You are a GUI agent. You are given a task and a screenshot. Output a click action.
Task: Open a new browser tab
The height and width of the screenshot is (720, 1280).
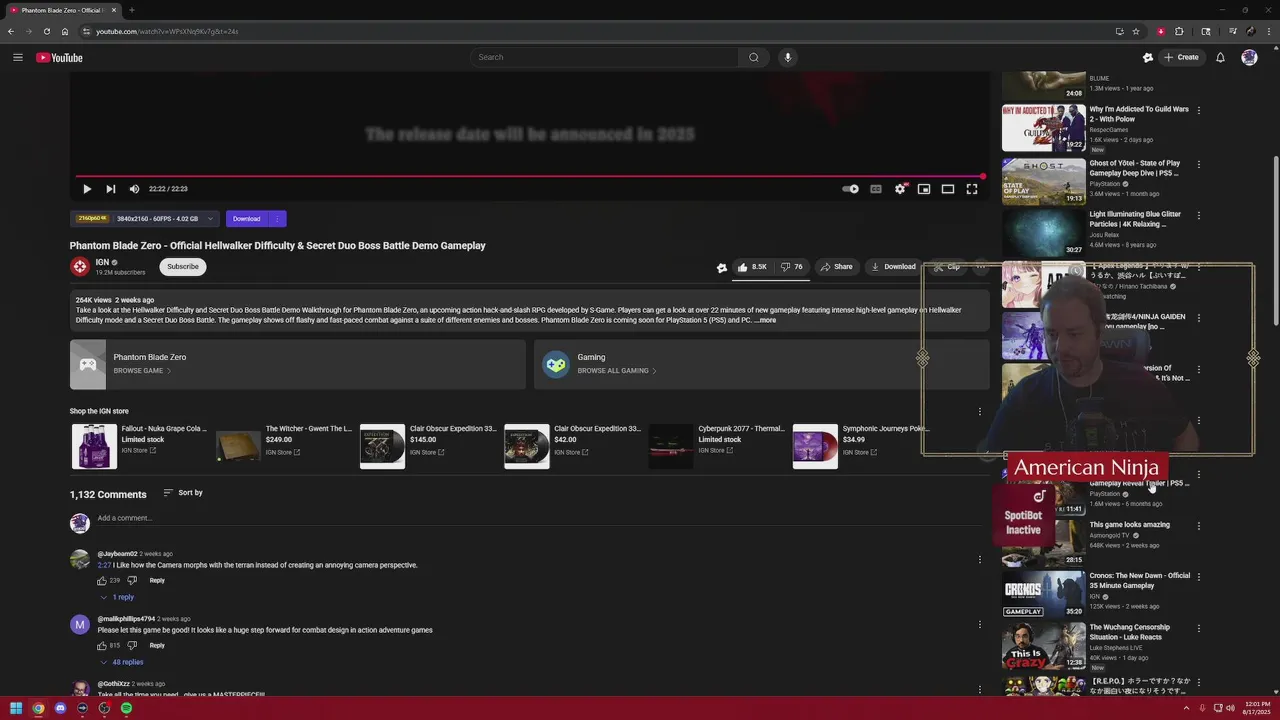131,10
